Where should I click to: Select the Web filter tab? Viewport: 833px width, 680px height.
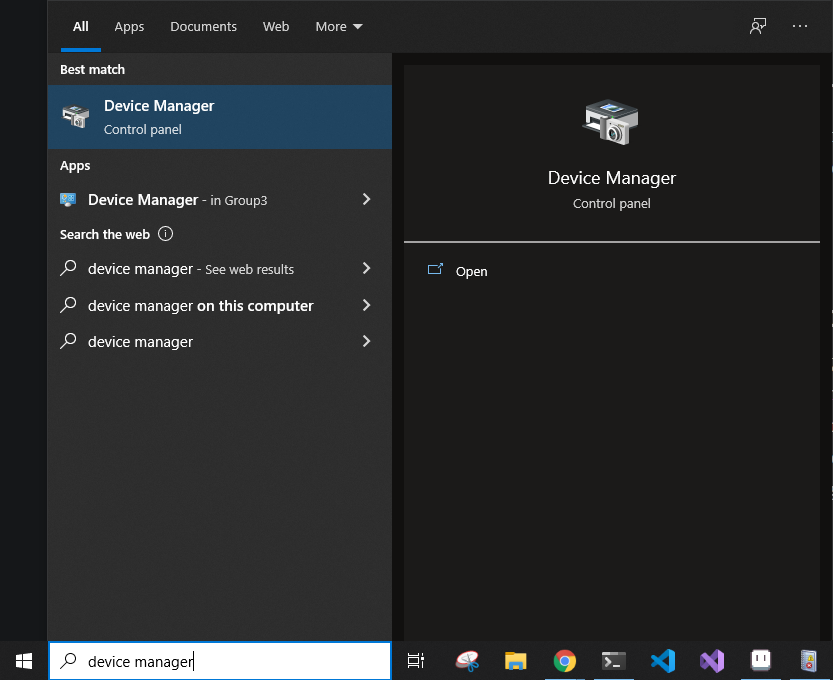point(276,27)
